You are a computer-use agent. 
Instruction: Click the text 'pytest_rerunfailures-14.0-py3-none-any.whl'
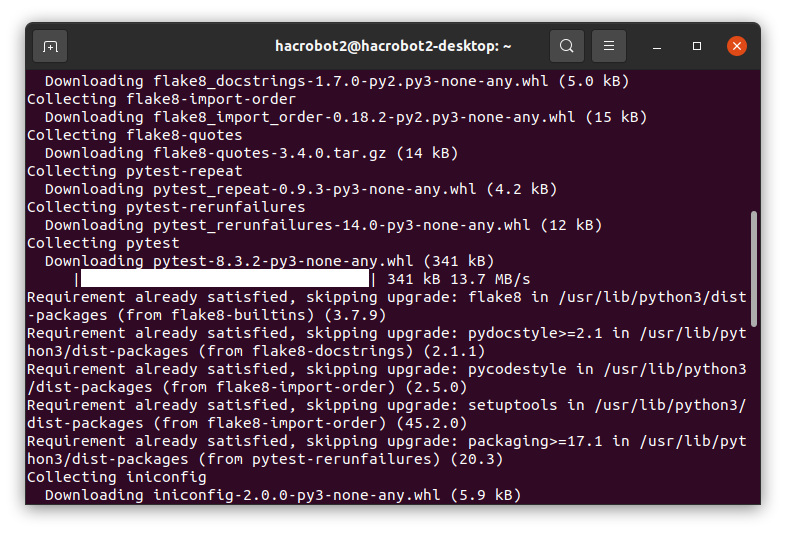pos(341,226)
